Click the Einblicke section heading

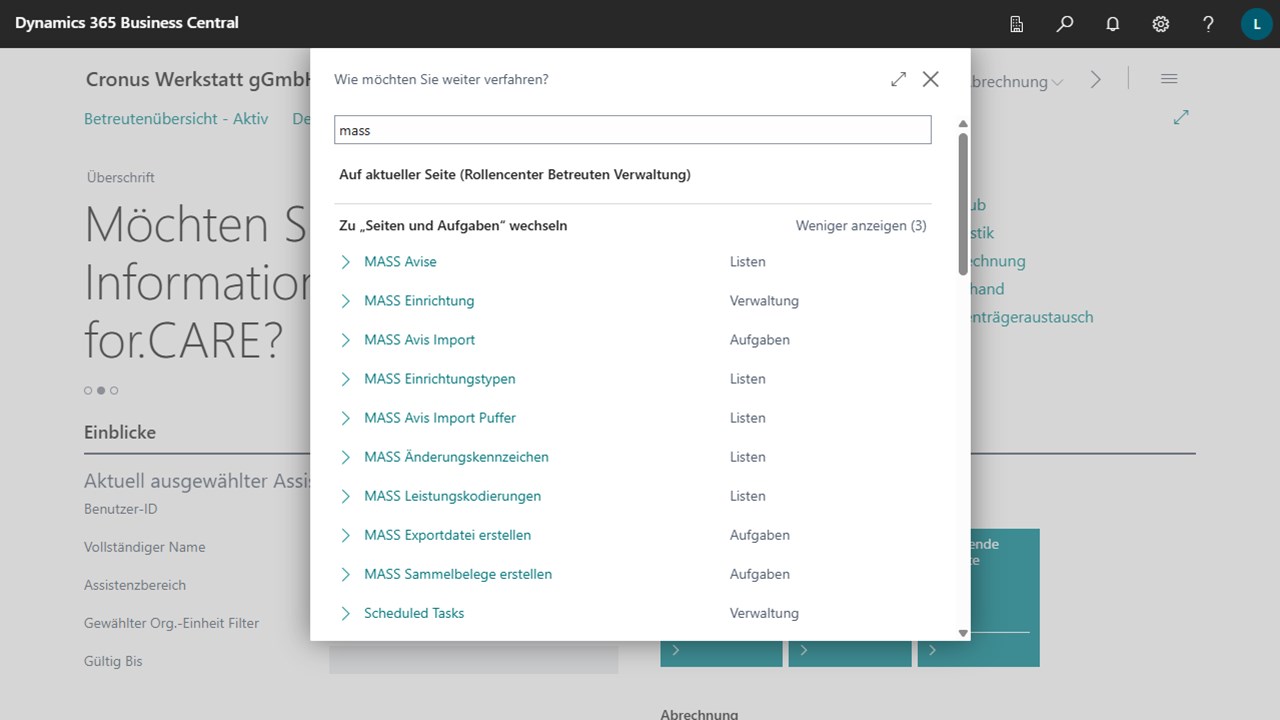(x=120, y=432)
